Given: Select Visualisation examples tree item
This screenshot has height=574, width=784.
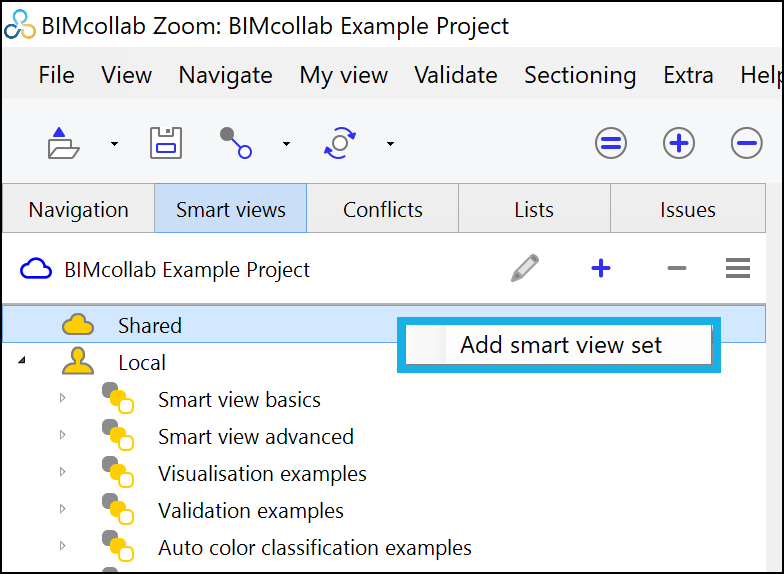Looking at the screenshot, I should coord(262,474).
